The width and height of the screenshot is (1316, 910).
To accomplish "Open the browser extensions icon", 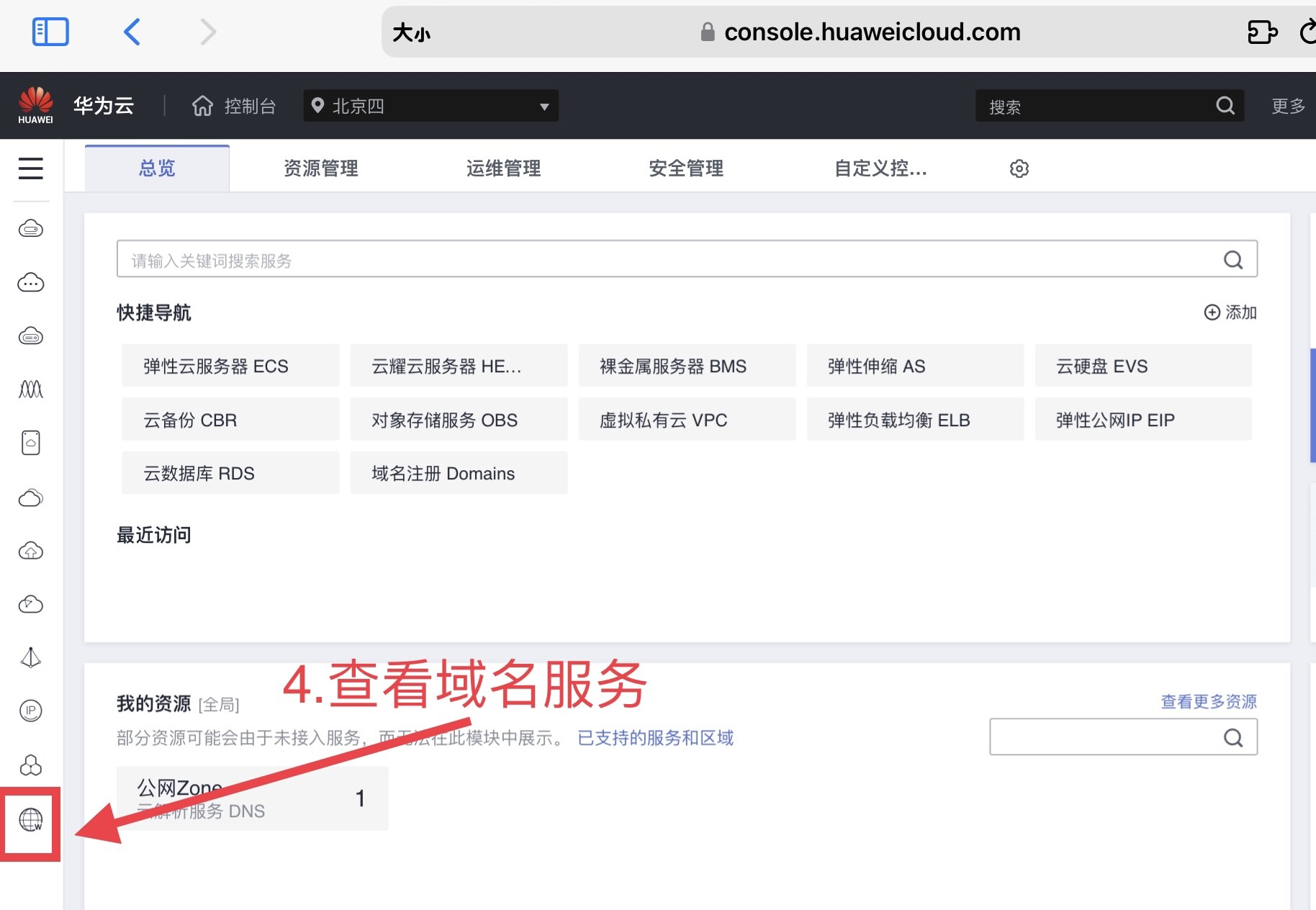I will (1262, 32).
